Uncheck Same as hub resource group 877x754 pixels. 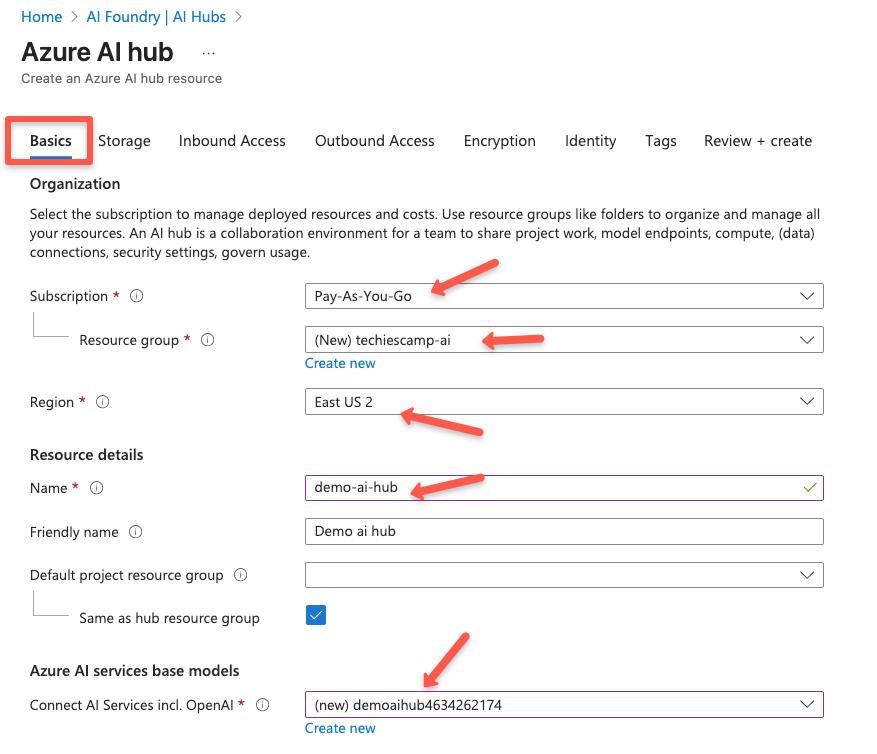[316, 615]
